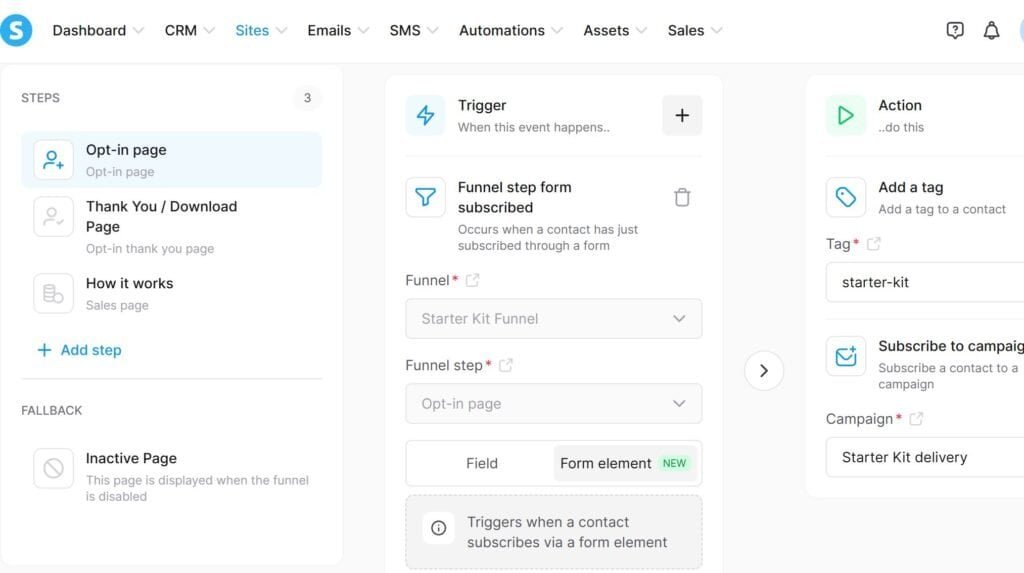Click the How it works sales page icon

pos(54,293)
